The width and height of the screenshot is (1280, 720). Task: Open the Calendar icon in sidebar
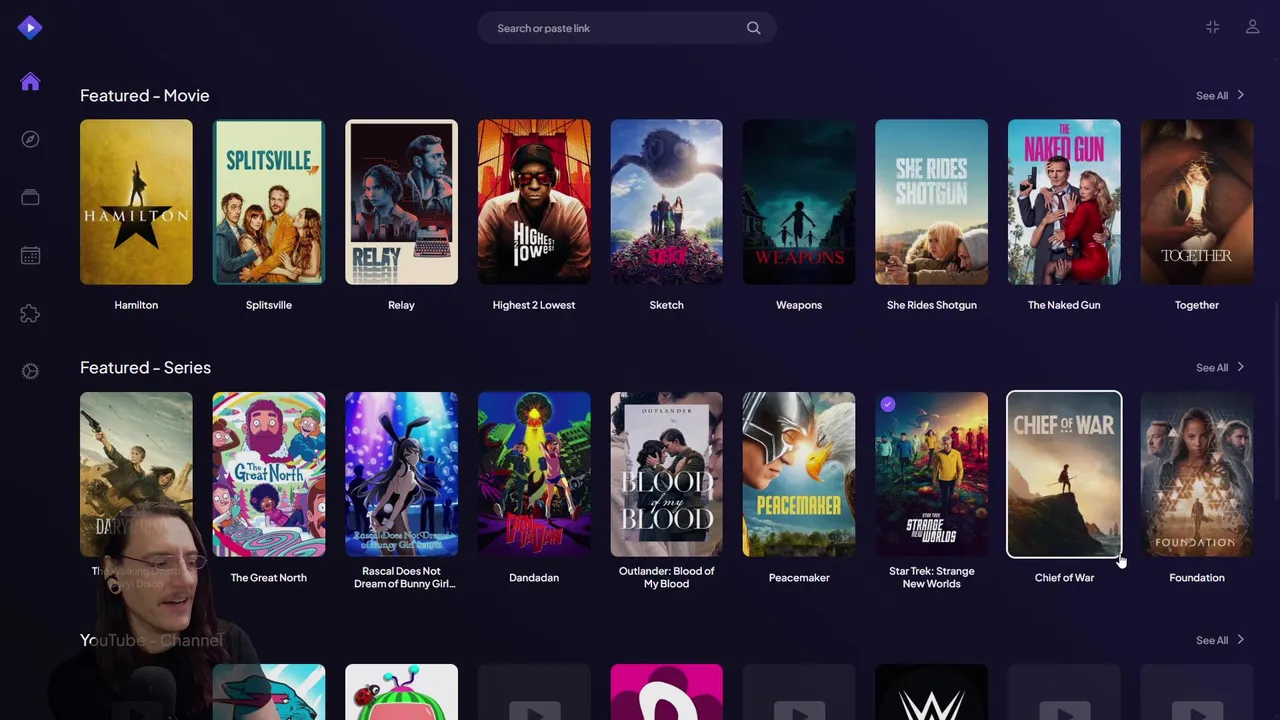tap(30, 256)
